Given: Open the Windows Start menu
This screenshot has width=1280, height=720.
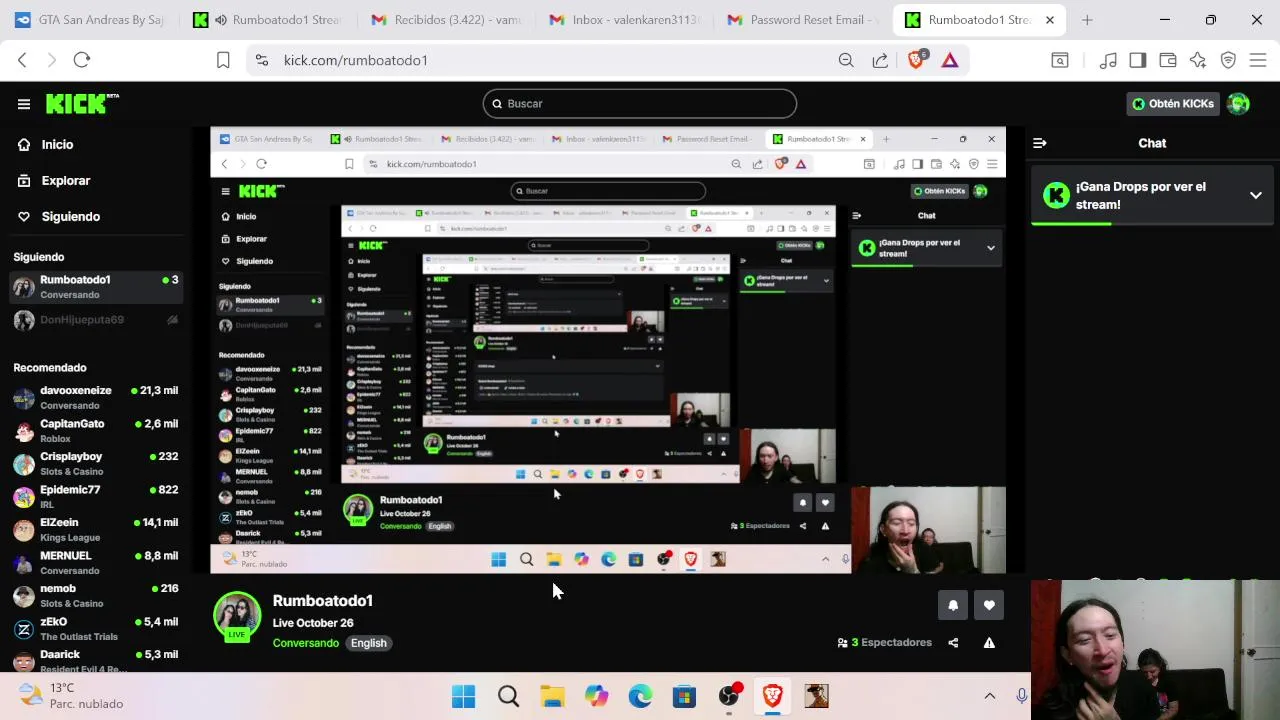Looking at the screenshot, I should point(464,696).
